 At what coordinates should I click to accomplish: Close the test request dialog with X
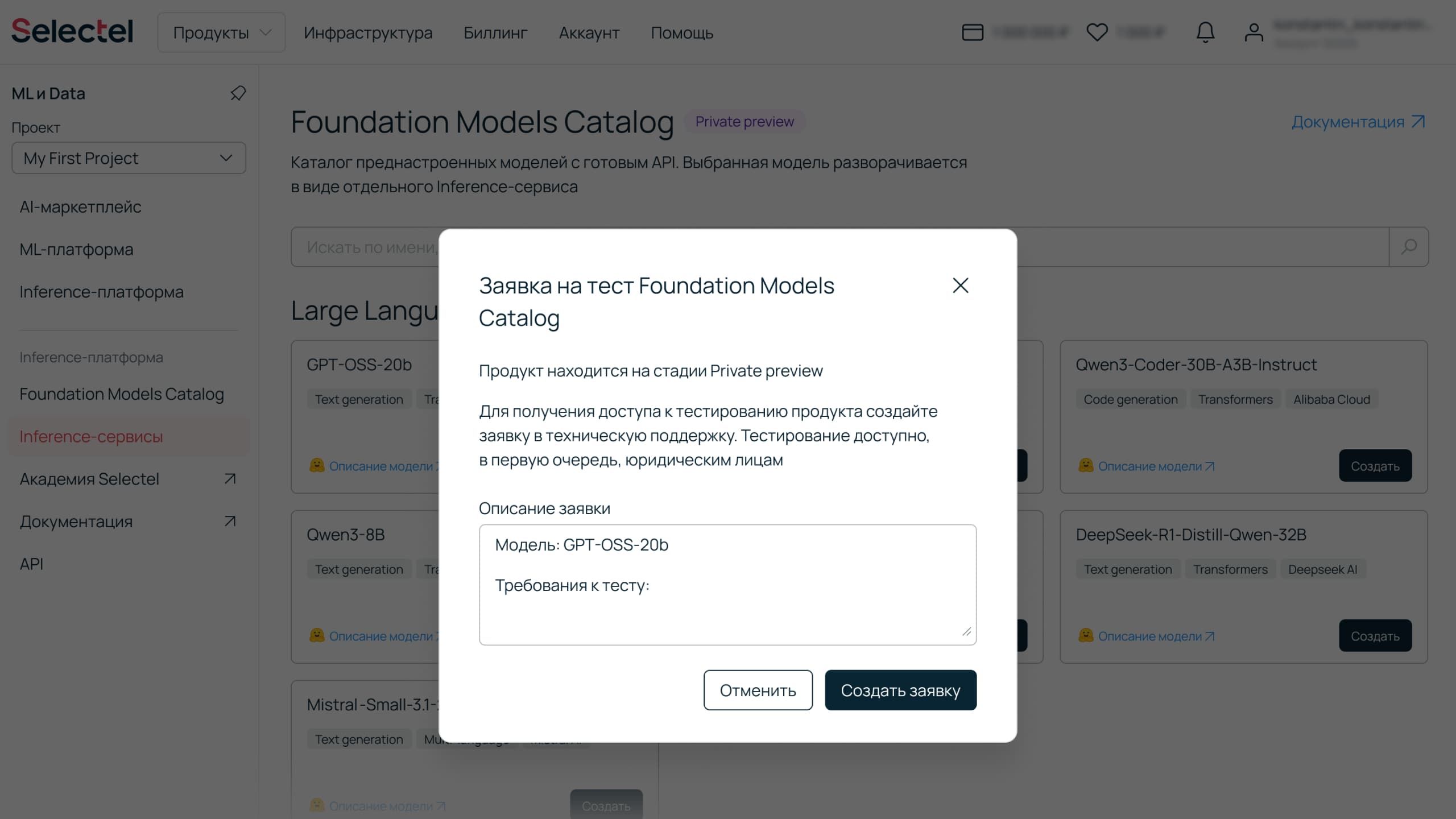(x=960, y=286)
